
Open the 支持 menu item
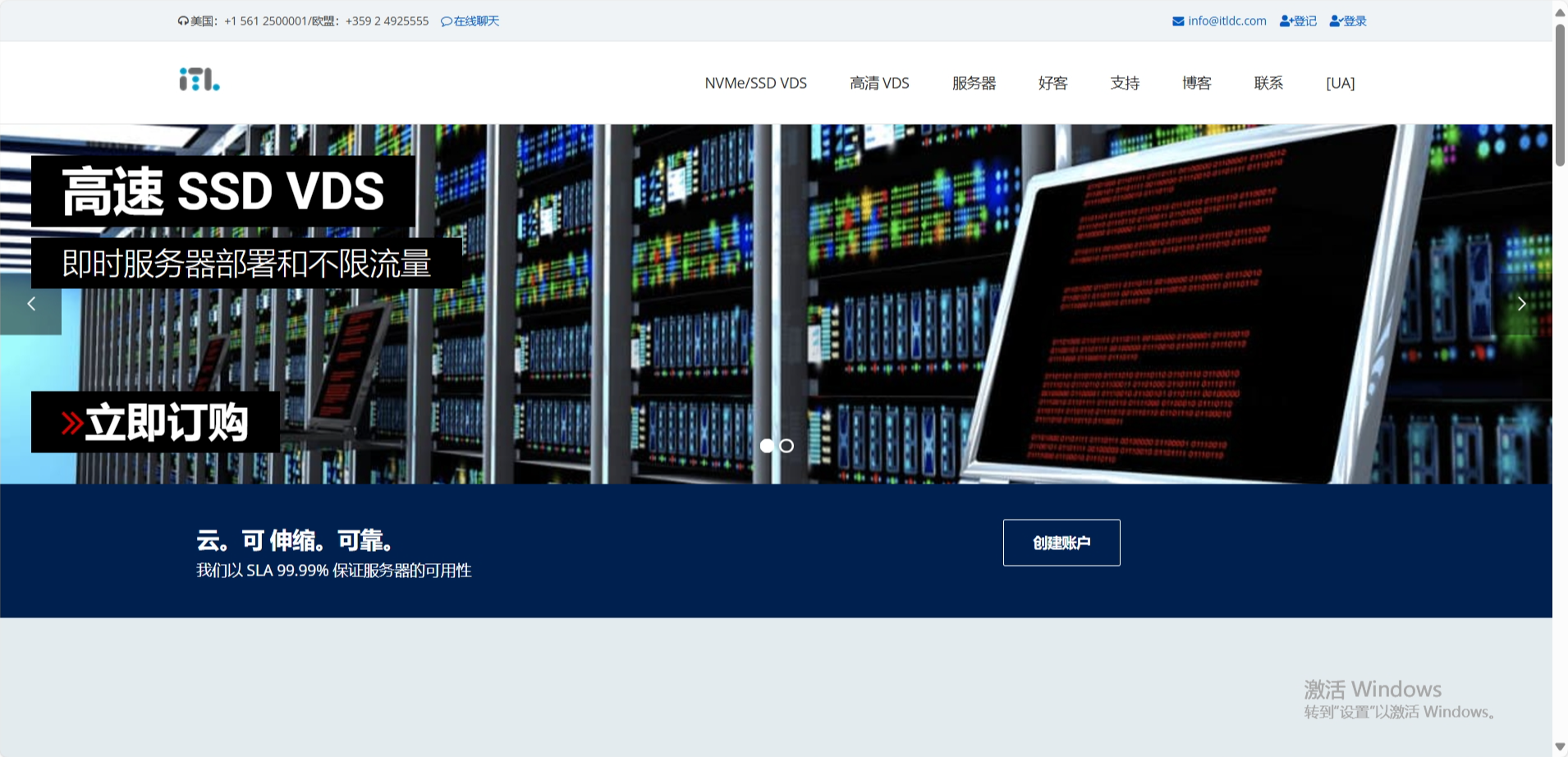1124,83
